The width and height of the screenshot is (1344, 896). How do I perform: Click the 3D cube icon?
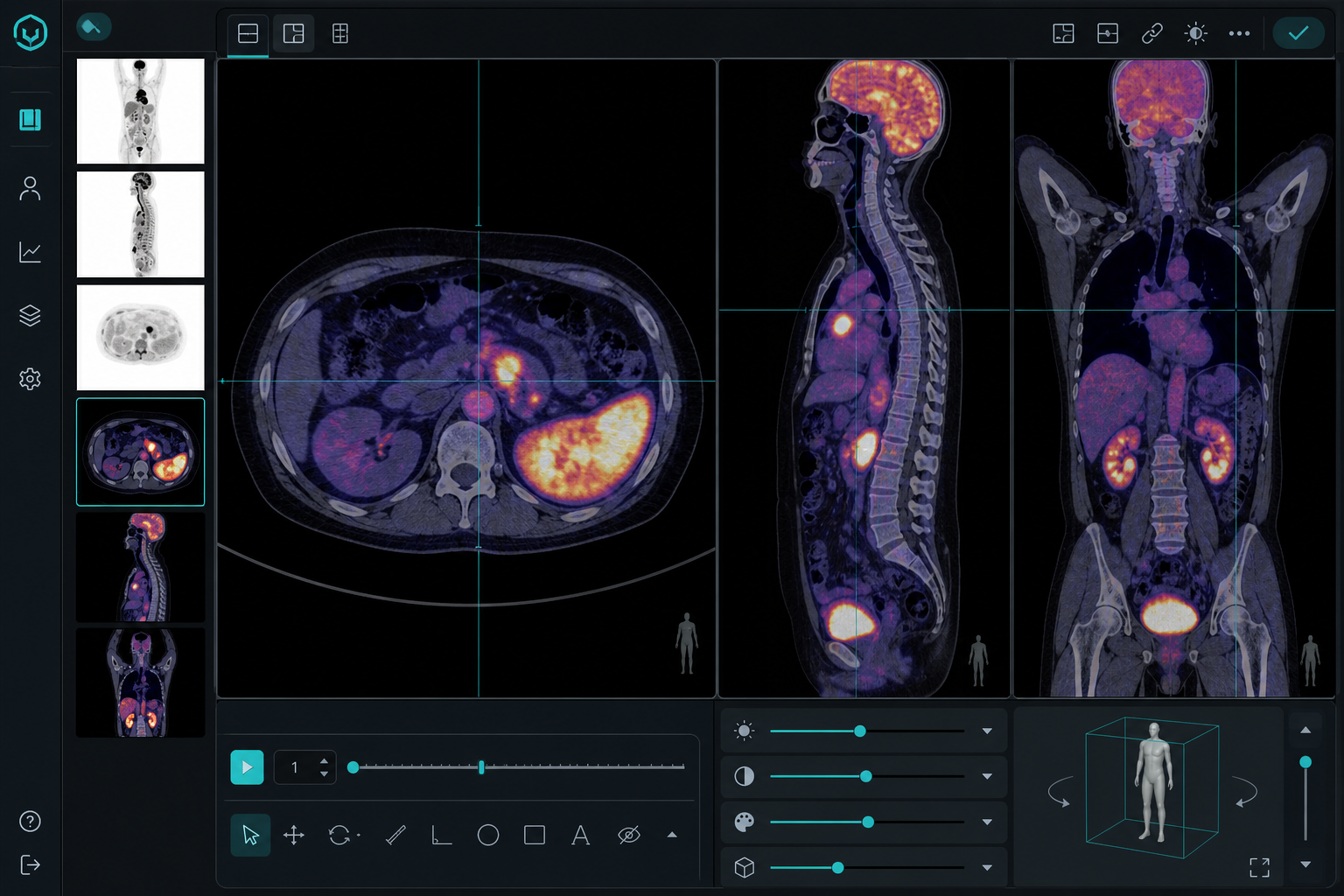tap(745, 867)
